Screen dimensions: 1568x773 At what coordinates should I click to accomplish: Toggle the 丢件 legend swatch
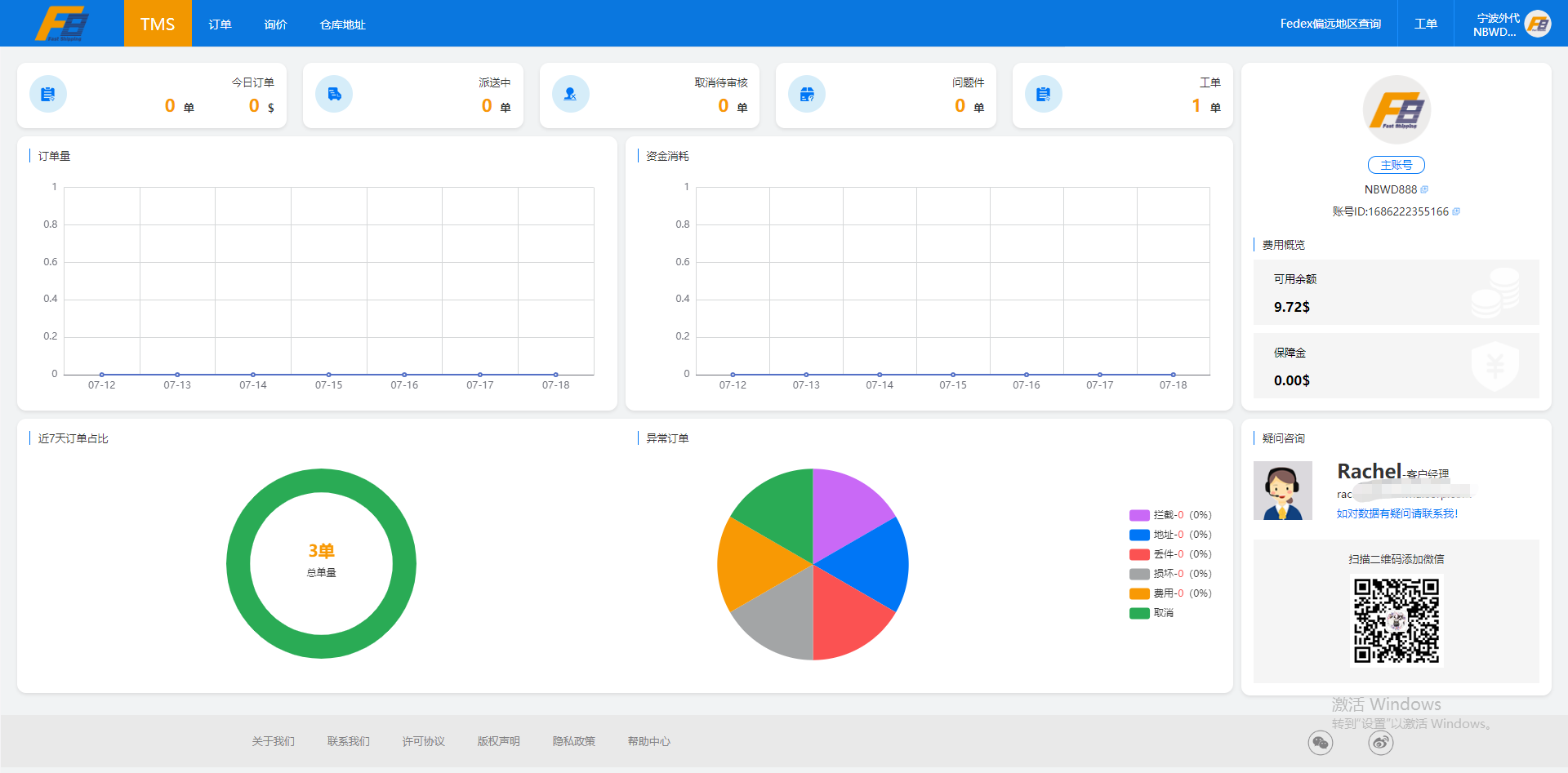click(1139, 554)
